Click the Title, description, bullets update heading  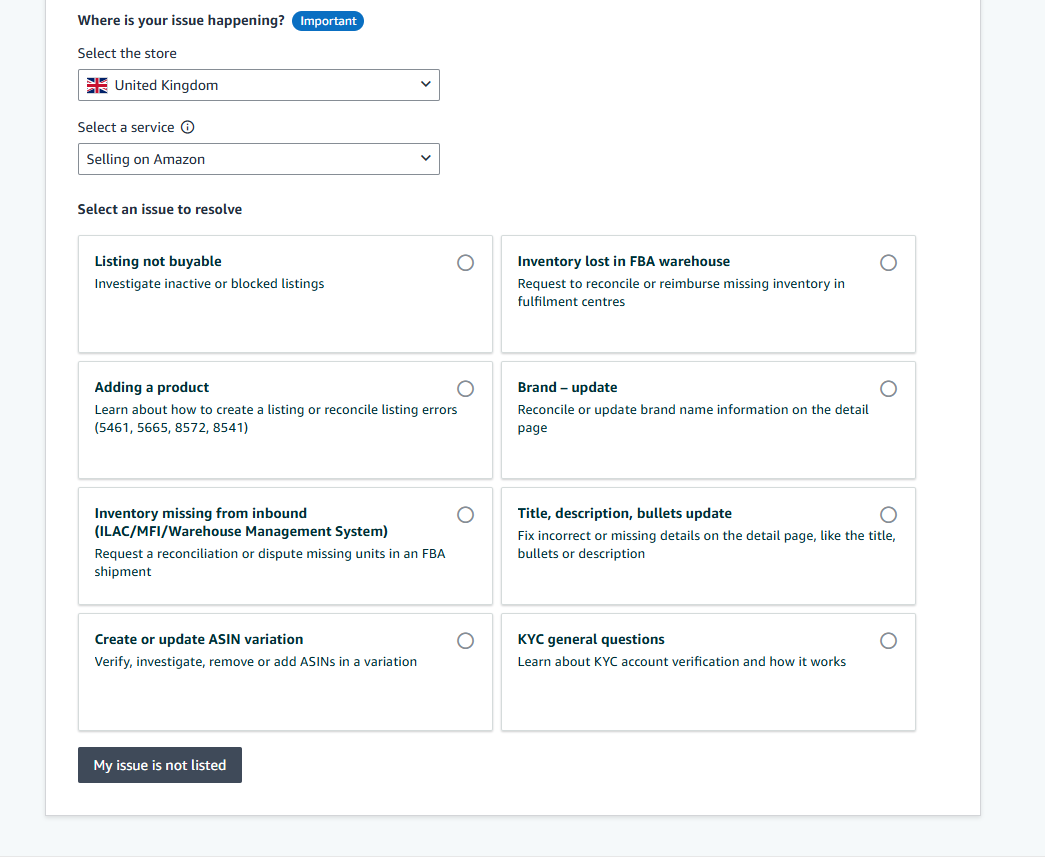[624, 513]
